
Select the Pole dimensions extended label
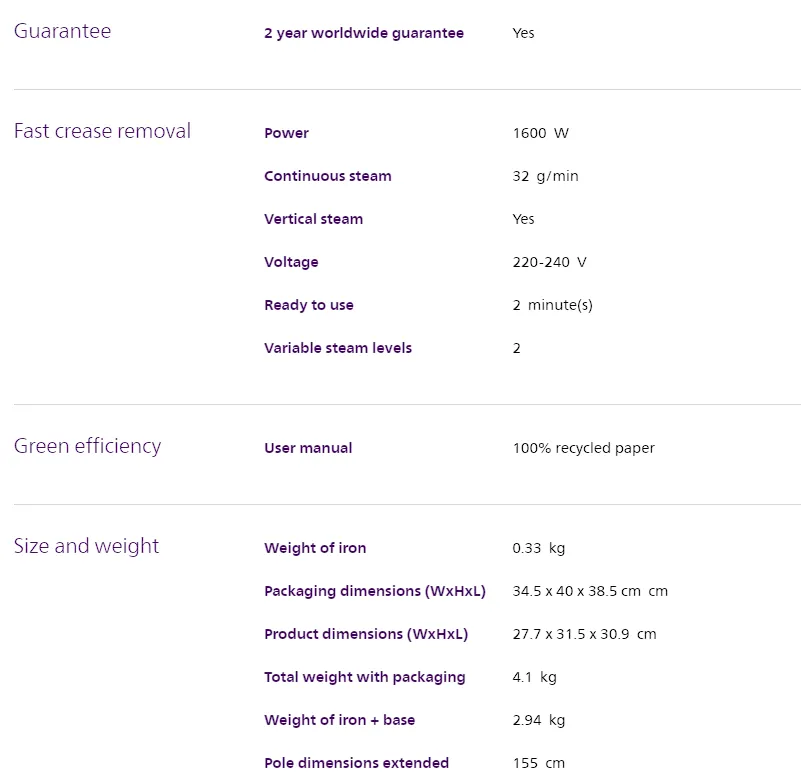tap(356, 763)
